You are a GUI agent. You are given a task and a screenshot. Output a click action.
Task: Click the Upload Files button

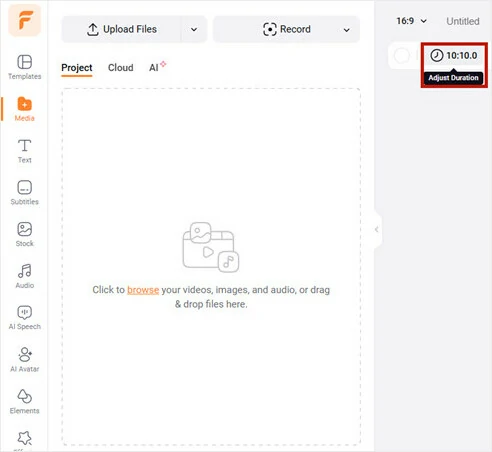click(121, 29)
